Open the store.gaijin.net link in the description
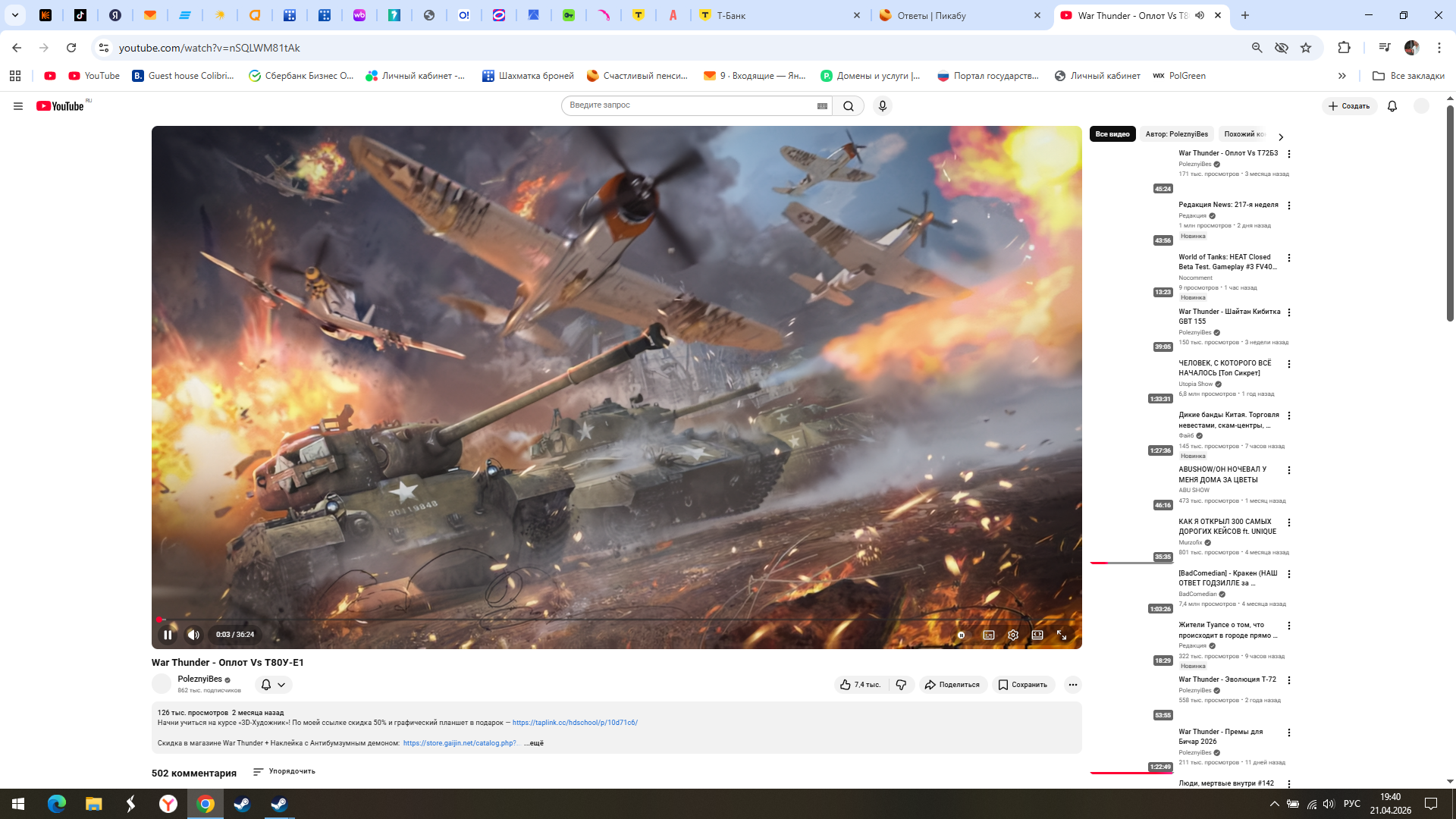This screenshot has width=1456, height=819. coord(460,743)
